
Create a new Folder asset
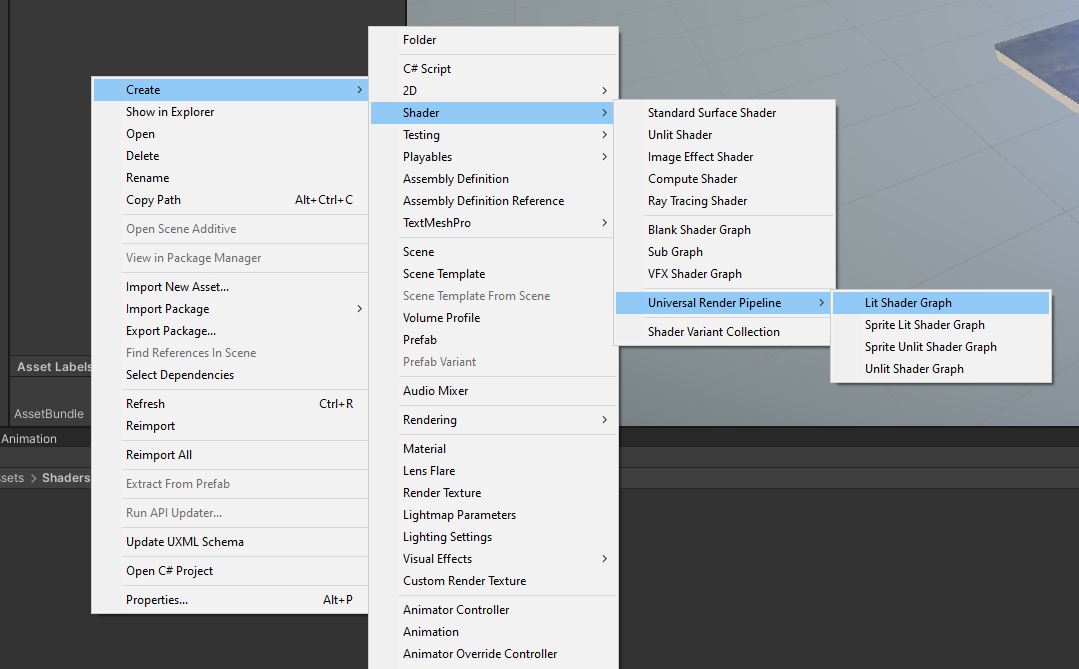420,40
